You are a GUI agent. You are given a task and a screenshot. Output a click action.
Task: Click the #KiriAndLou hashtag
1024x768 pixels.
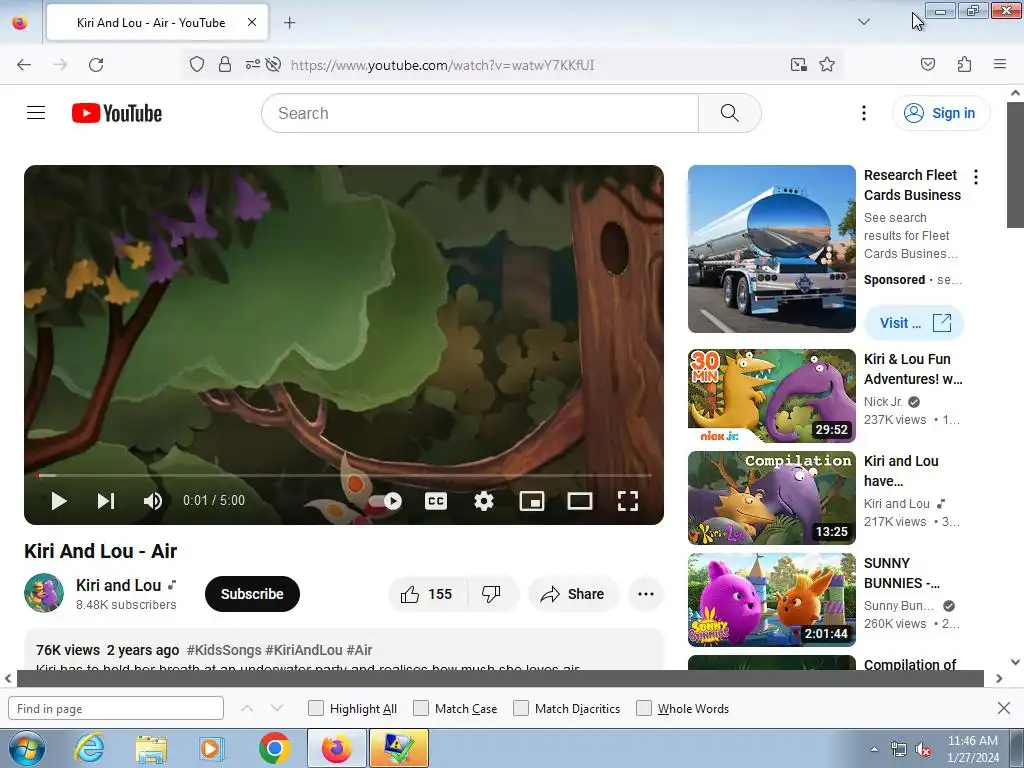coord(304,650)
